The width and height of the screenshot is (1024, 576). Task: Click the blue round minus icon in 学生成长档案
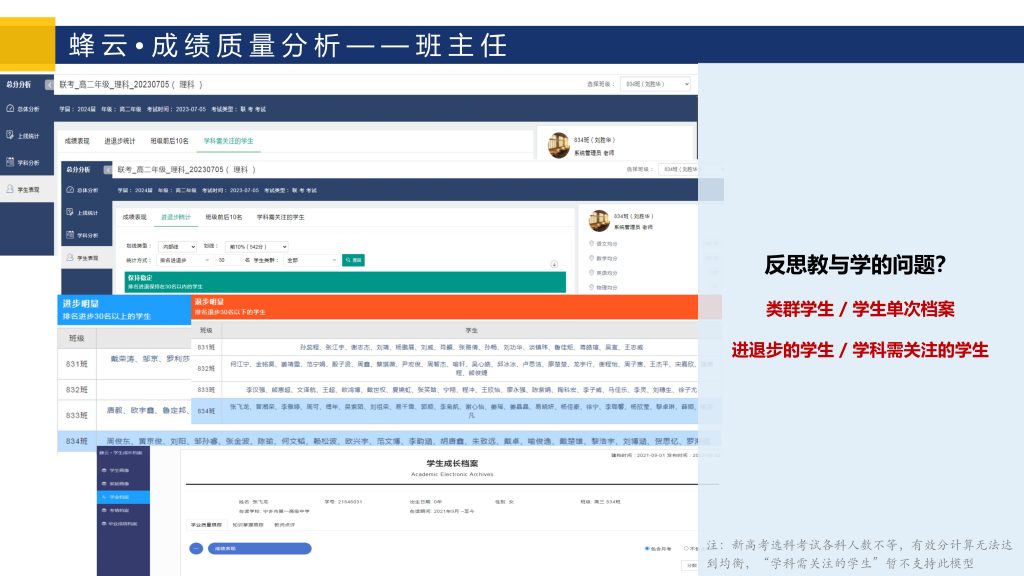pos(196,548)
